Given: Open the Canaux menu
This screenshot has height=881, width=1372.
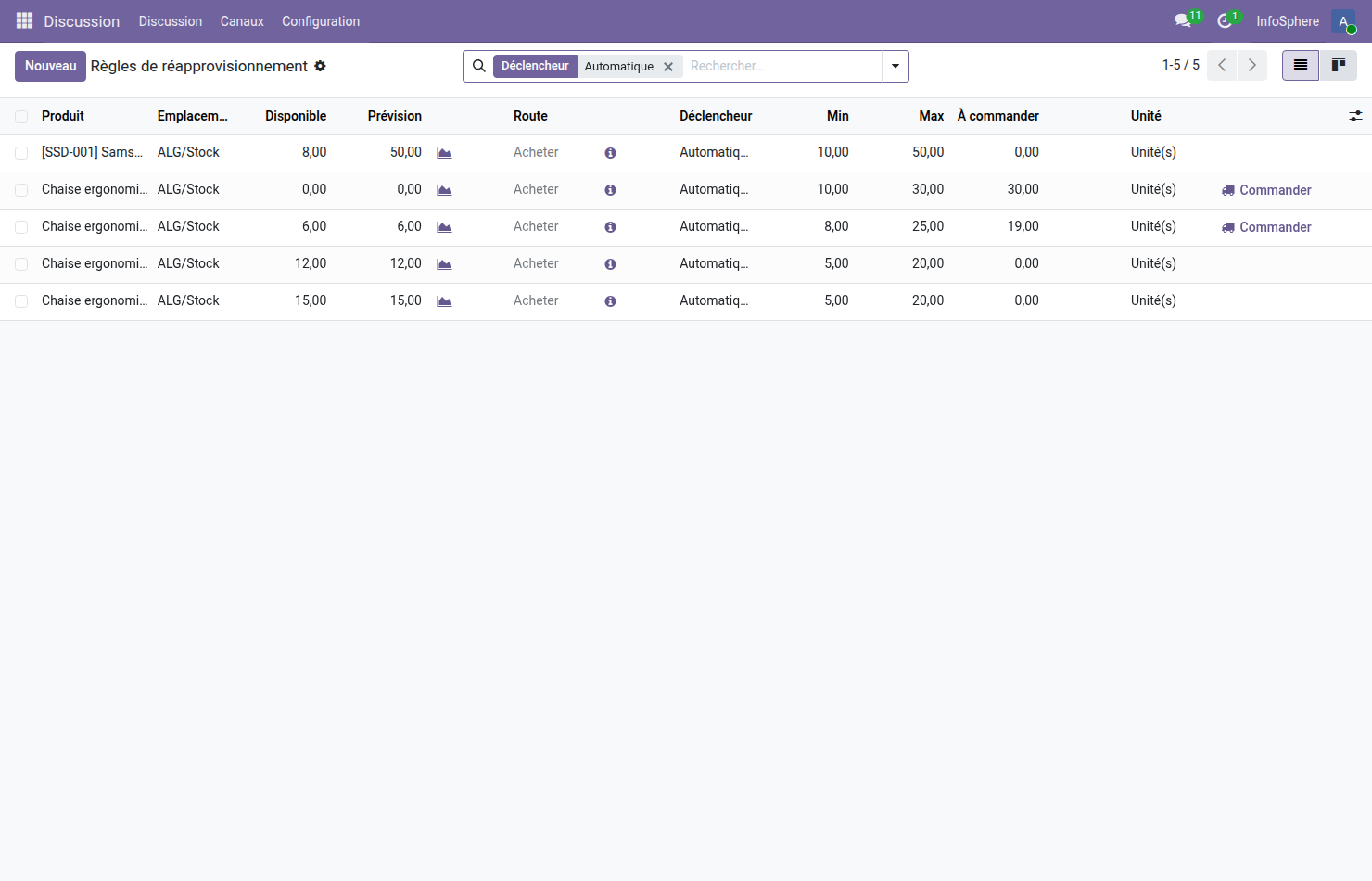Looking at the screenshot, I should coord(241,20).
